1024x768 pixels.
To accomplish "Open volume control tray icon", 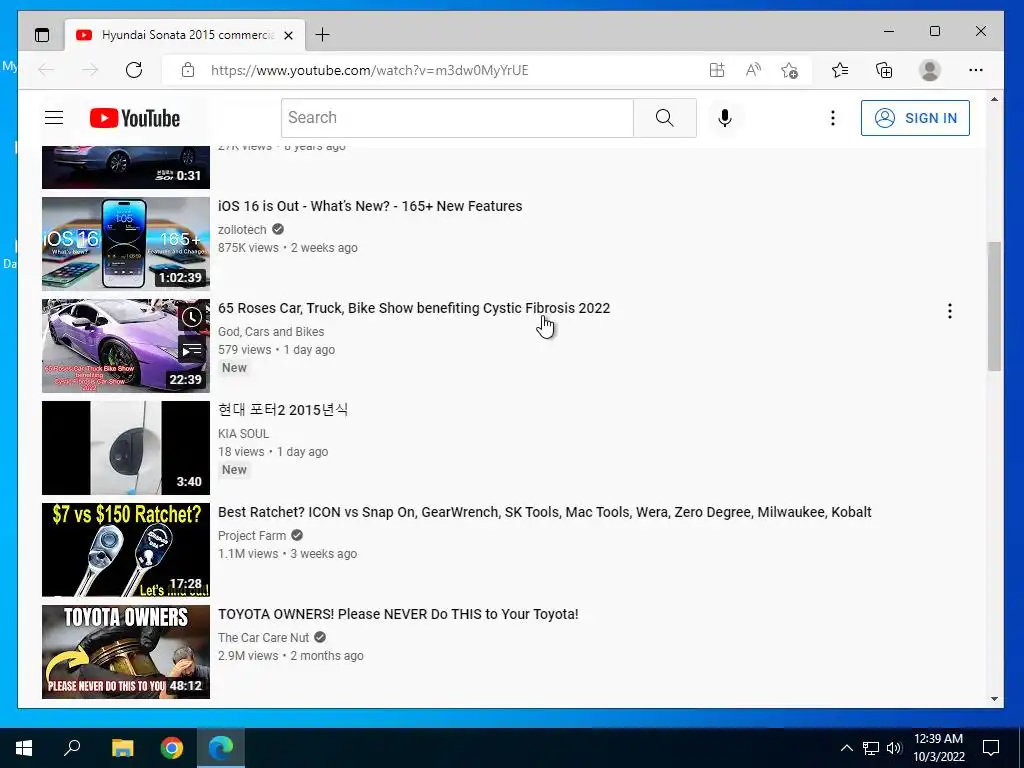I will pos(894,748).
